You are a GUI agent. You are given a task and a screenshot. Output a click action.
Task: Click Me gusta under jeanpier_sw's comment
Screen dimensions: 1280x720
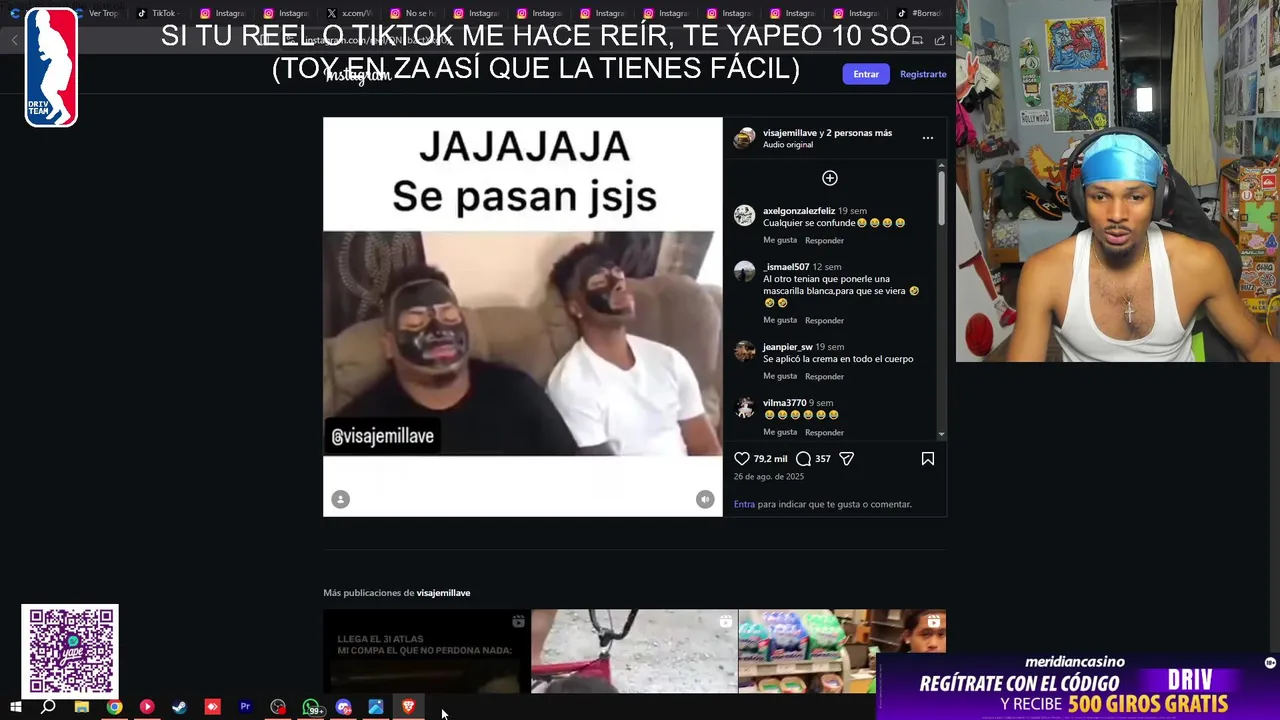(x=780, y=376)
